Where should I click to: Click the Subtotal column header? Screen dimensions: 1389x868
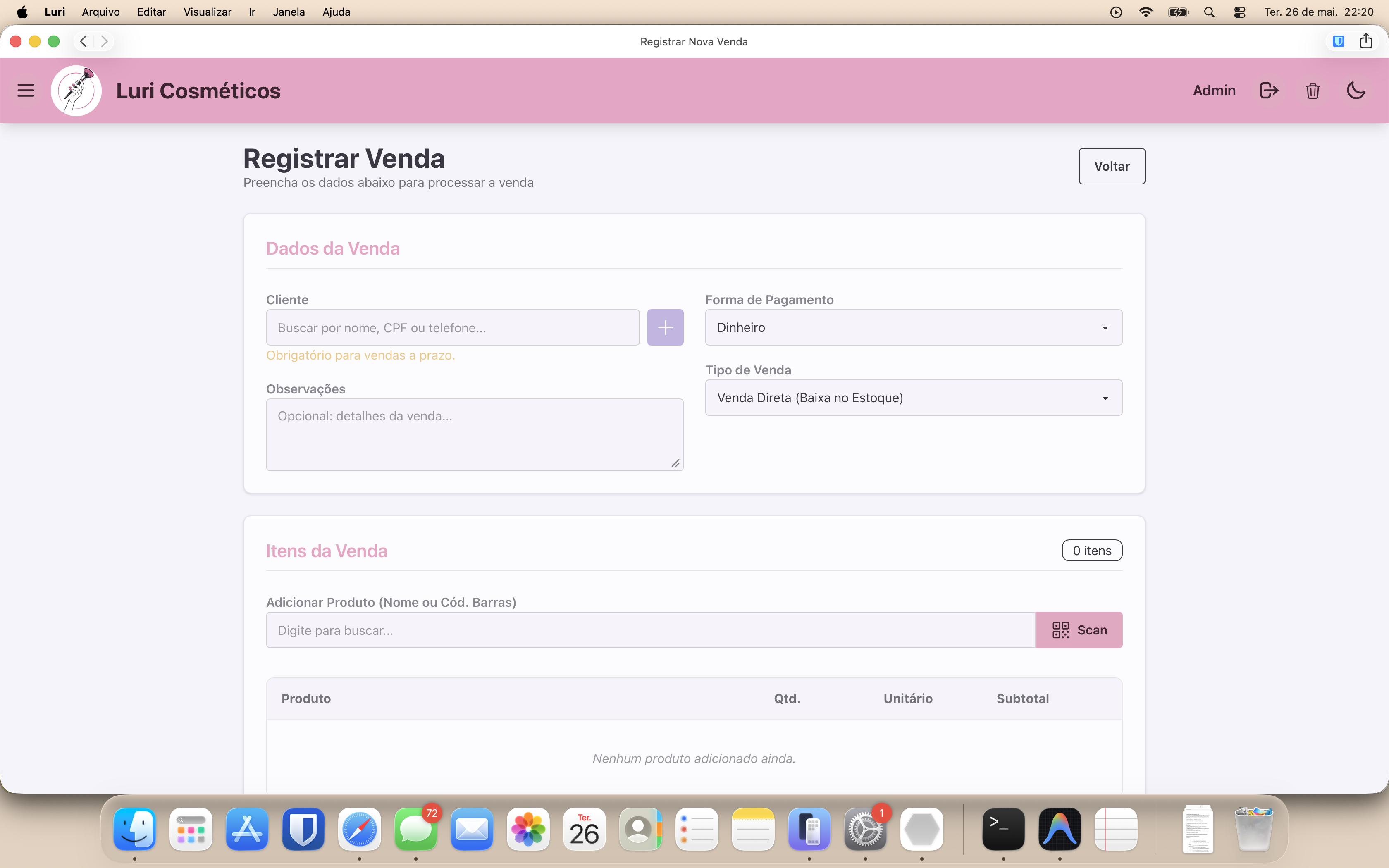1022,698
